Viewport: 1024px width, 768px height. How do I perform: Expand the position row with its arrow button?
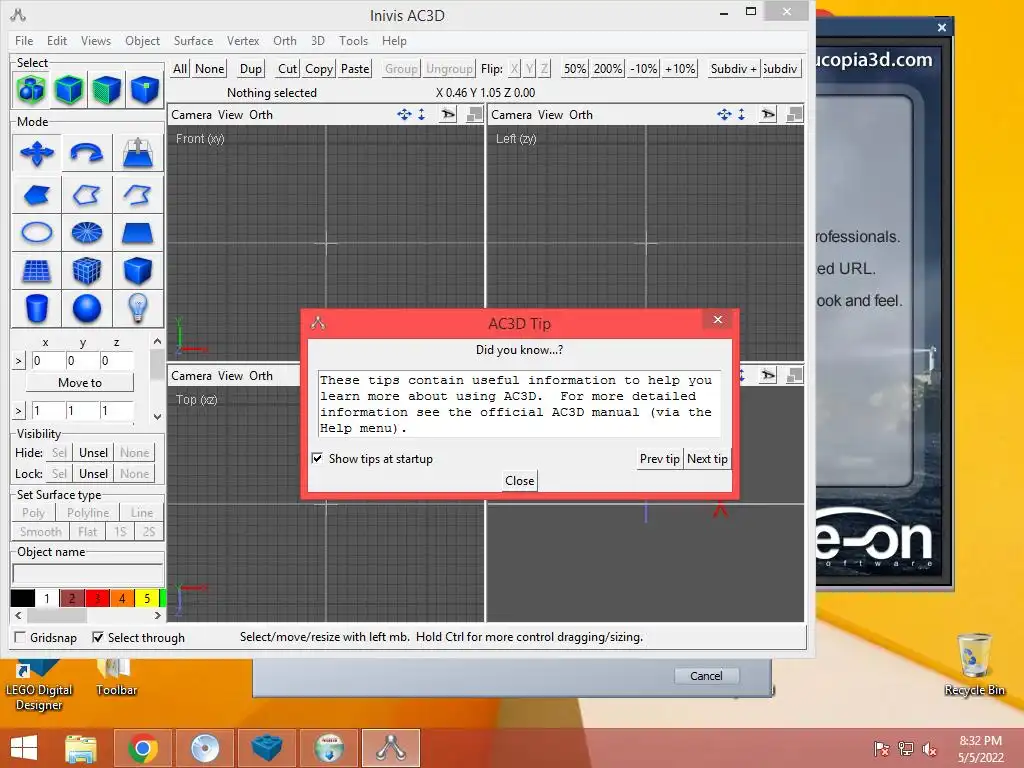tap(18, 360)
